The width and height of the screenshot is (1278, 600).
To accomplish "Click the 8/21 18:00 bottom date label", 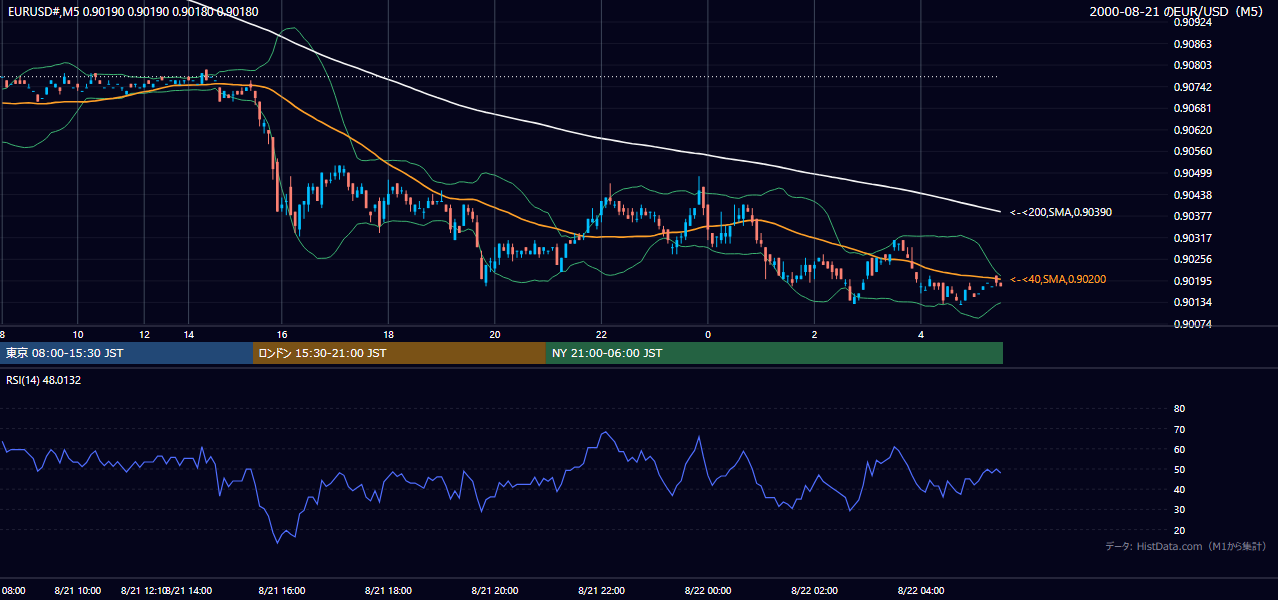I will point(388,591).
